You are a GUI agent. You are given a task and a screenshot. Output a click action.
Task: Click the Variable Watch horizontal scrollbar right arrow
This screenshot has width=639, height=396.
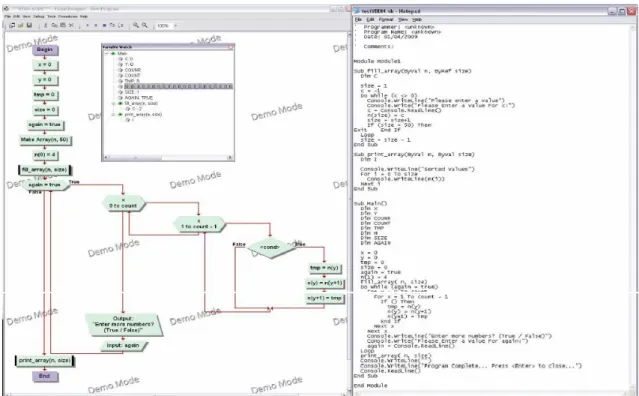tap(230, 157)
